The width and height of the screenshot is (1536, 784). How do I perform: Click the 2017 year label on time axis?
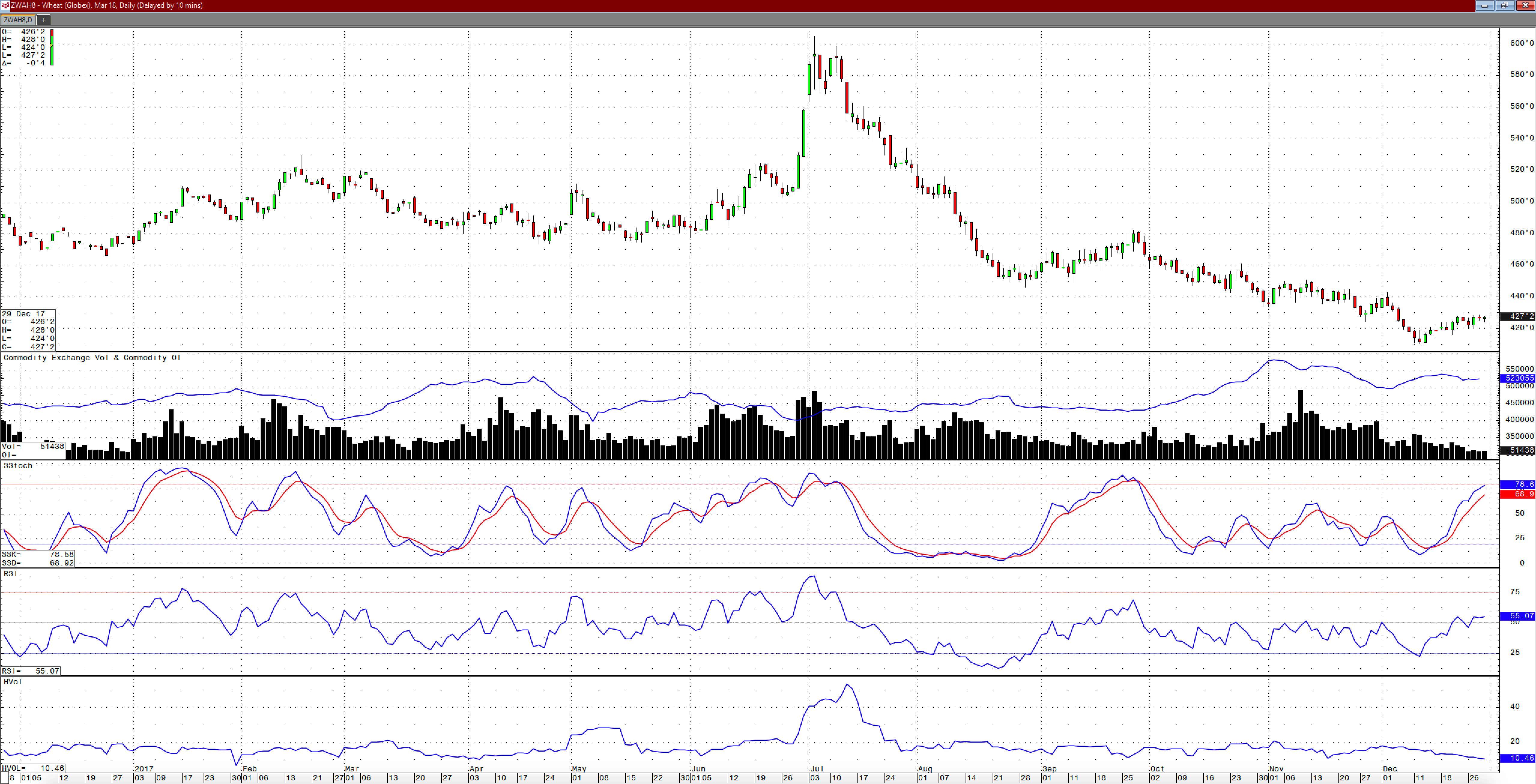coord(144,768)
